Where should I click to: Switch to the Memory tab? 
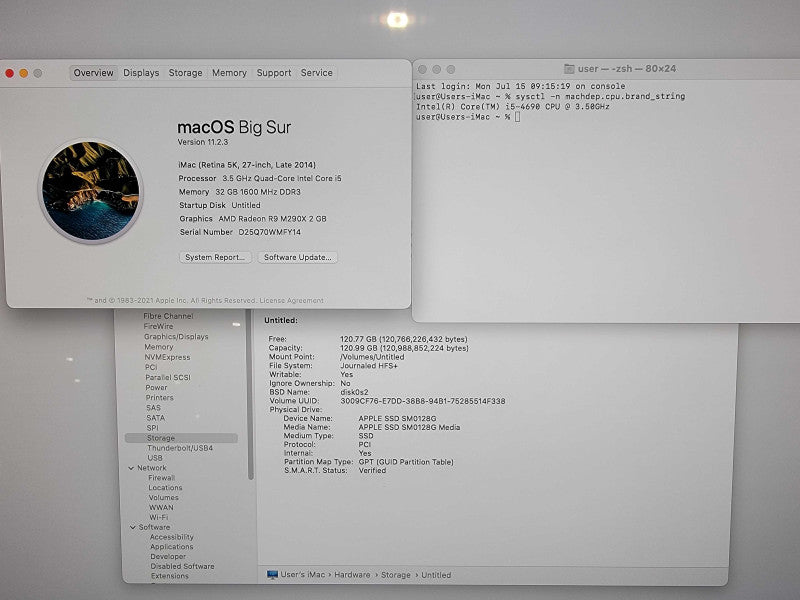pos(229,73)
